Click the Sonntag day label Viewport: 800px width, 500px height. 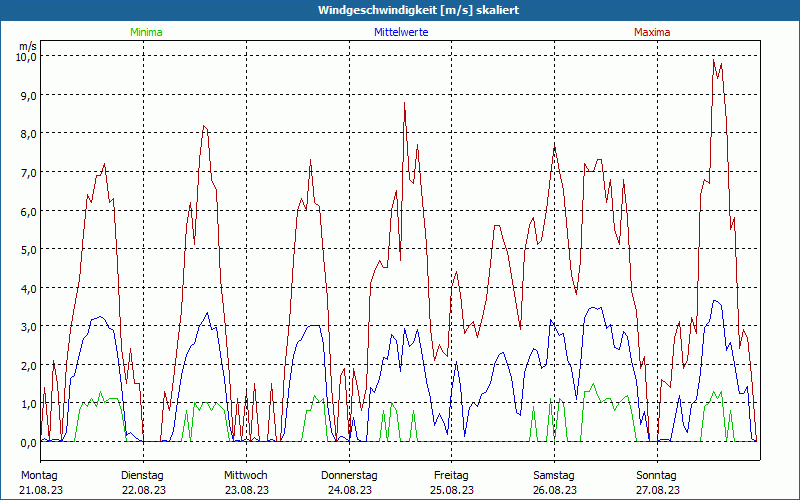[x=656, y=476]
